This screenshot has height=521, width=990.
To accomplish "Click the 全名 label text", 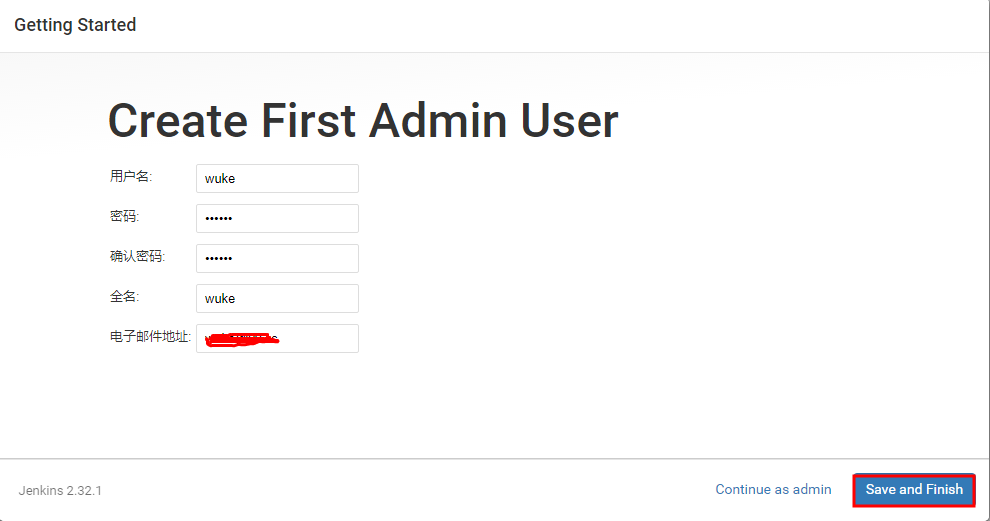I will click(x=124, y=296).
